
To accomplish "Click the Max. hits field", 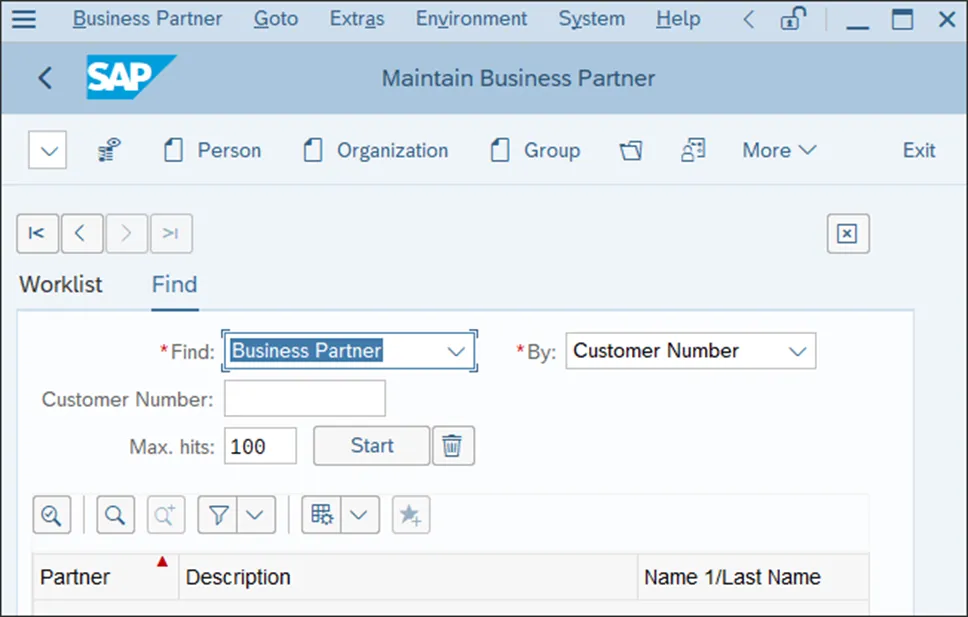I will coord(260,446).
